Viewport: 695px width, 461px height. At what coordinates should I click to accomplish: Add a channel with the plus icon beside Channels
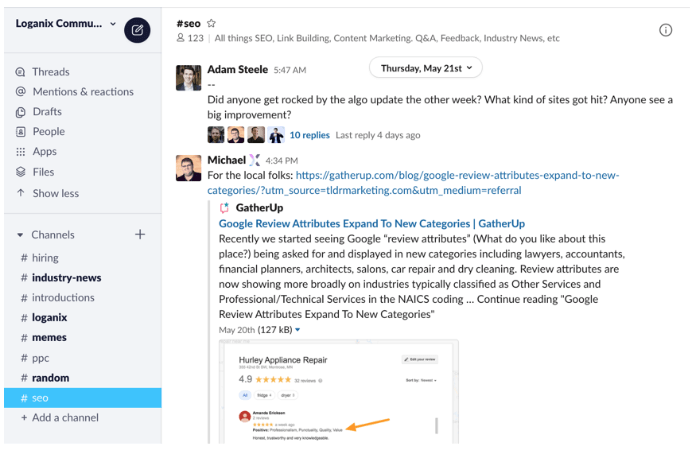tap(140, 234)
